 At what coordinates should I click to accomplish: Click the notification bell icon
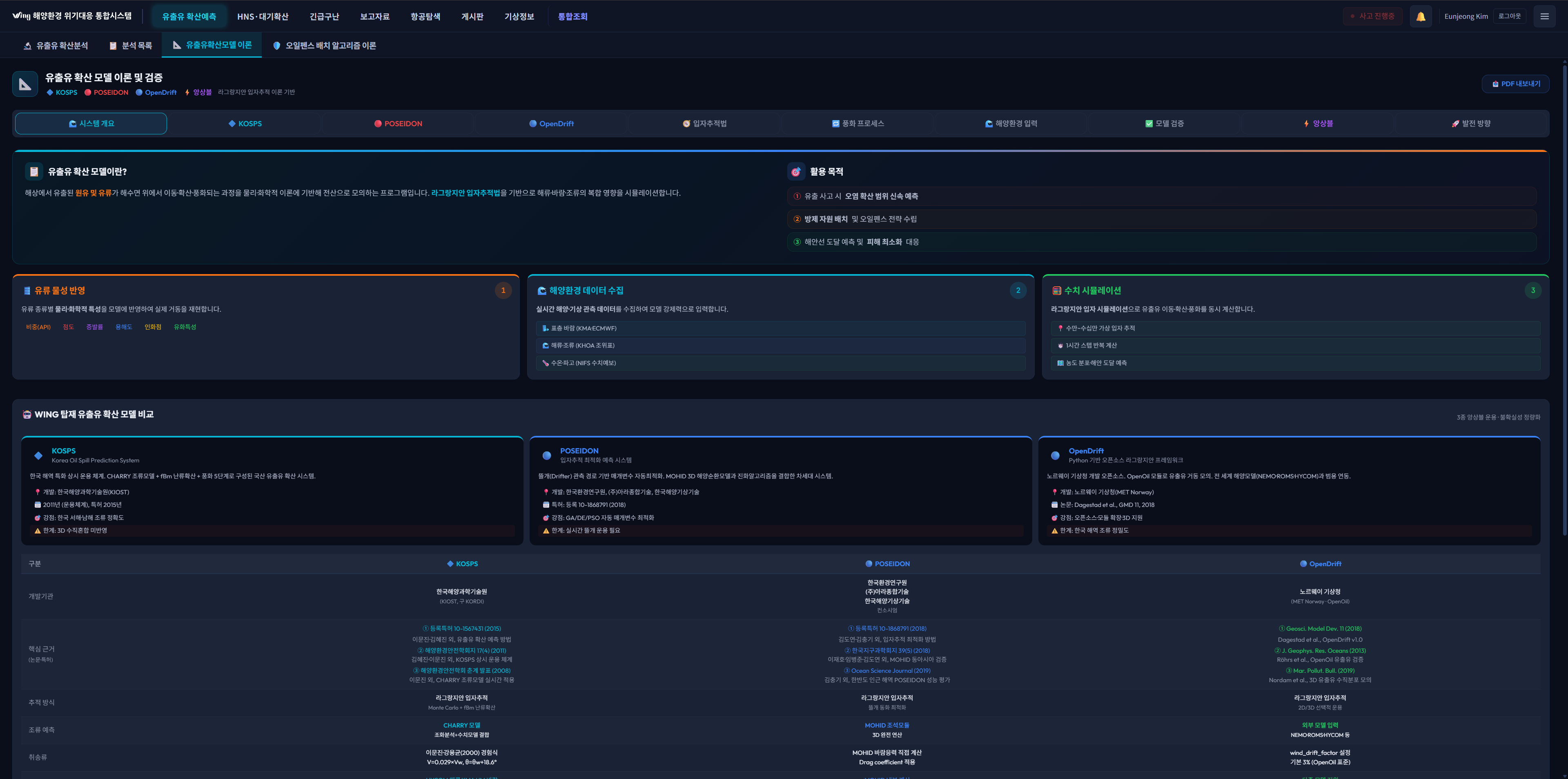pyautogui.click(x=1420, y=16)
